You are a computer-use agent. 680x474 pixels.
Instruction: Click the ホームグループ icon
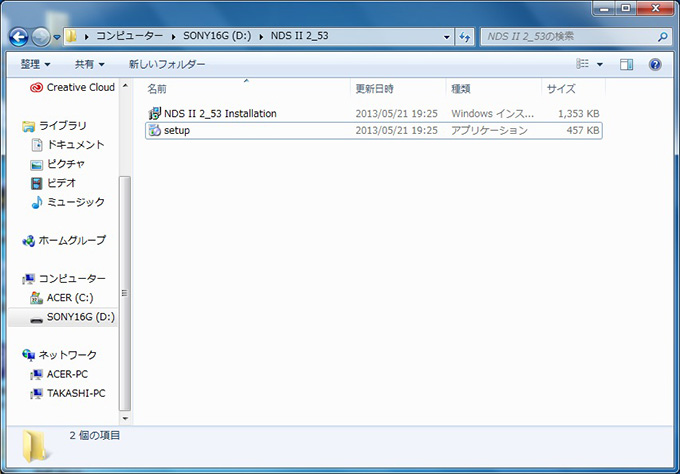pos(29,241)
